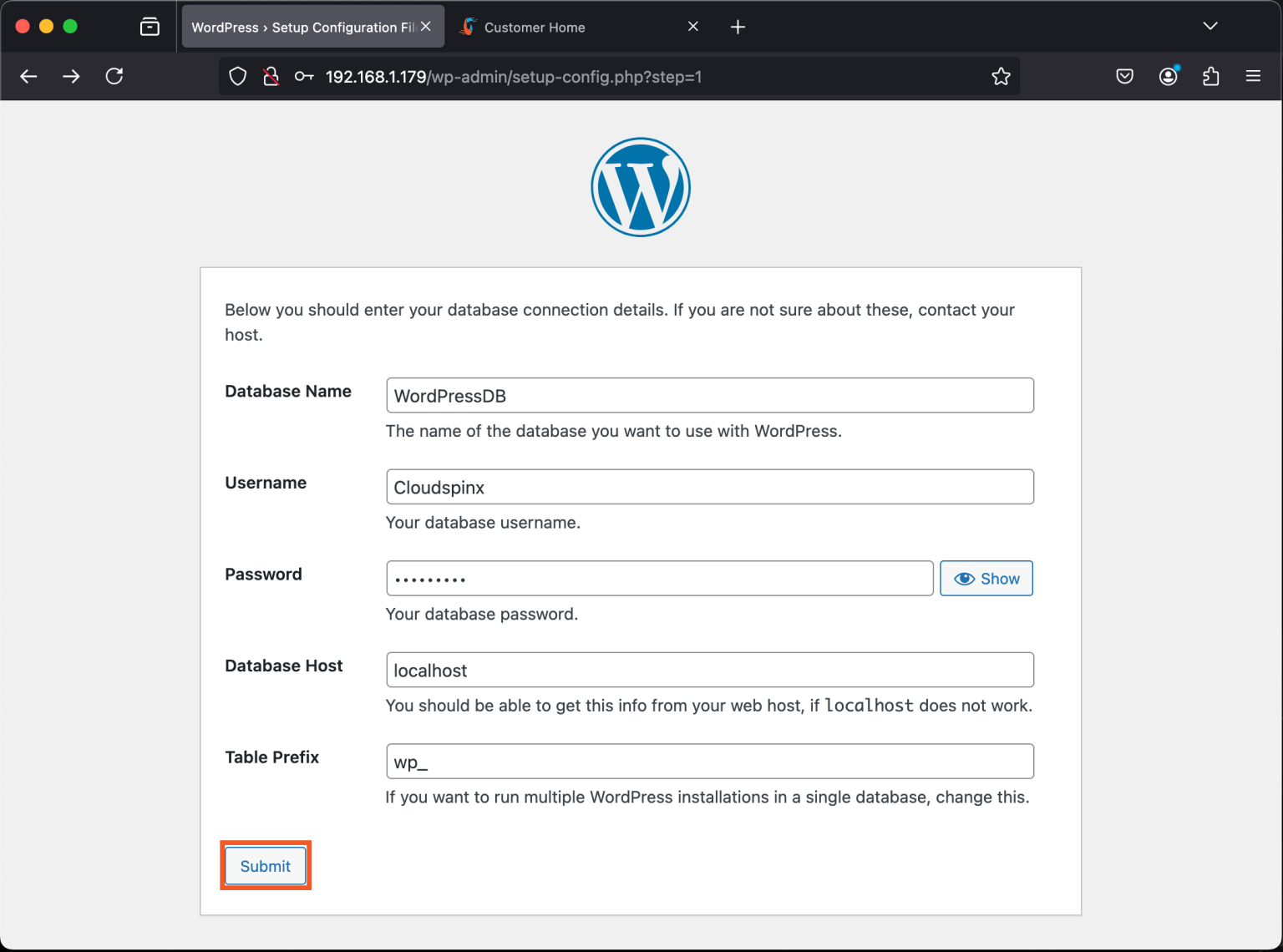Open the browser extensions icon

pos(1210,76)
